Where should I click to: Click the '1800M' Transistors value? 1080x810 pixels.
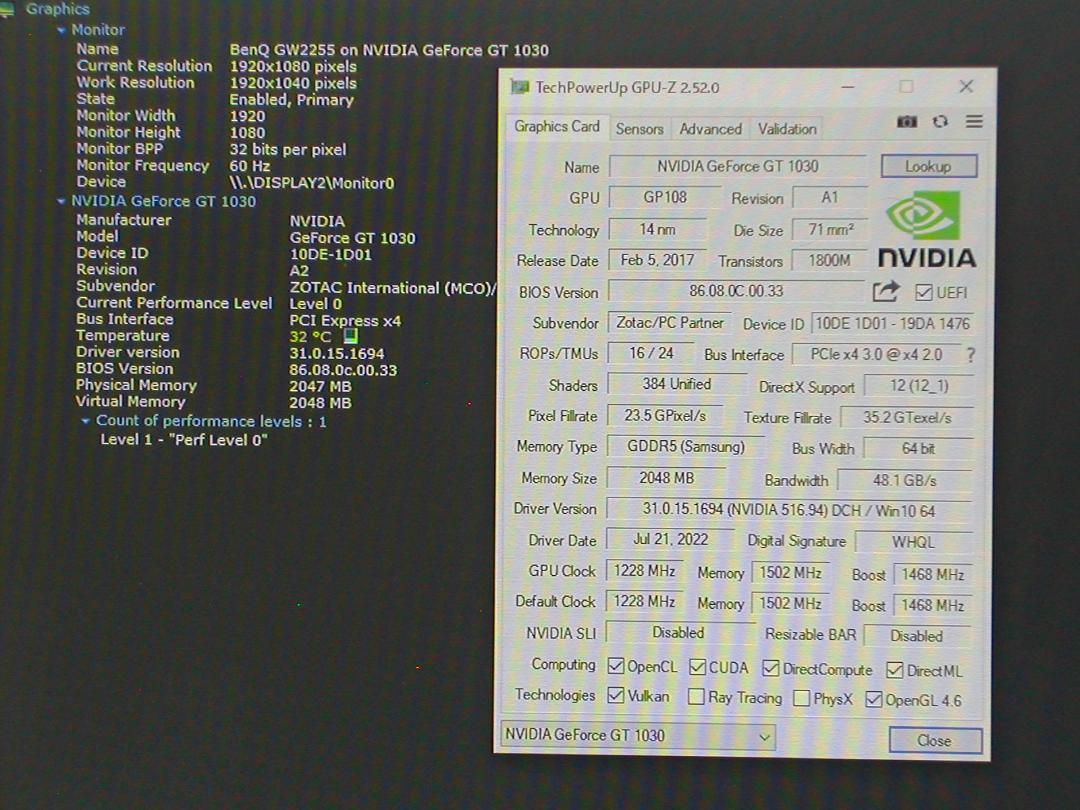tap(829, 260)
